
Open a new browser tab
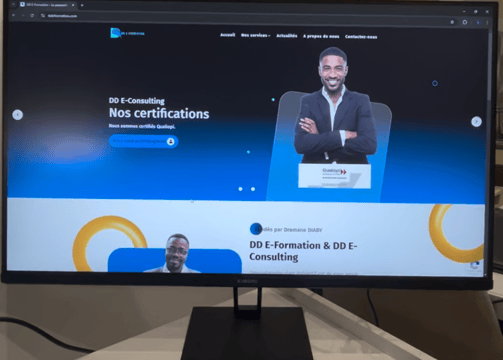click(82, 5)
